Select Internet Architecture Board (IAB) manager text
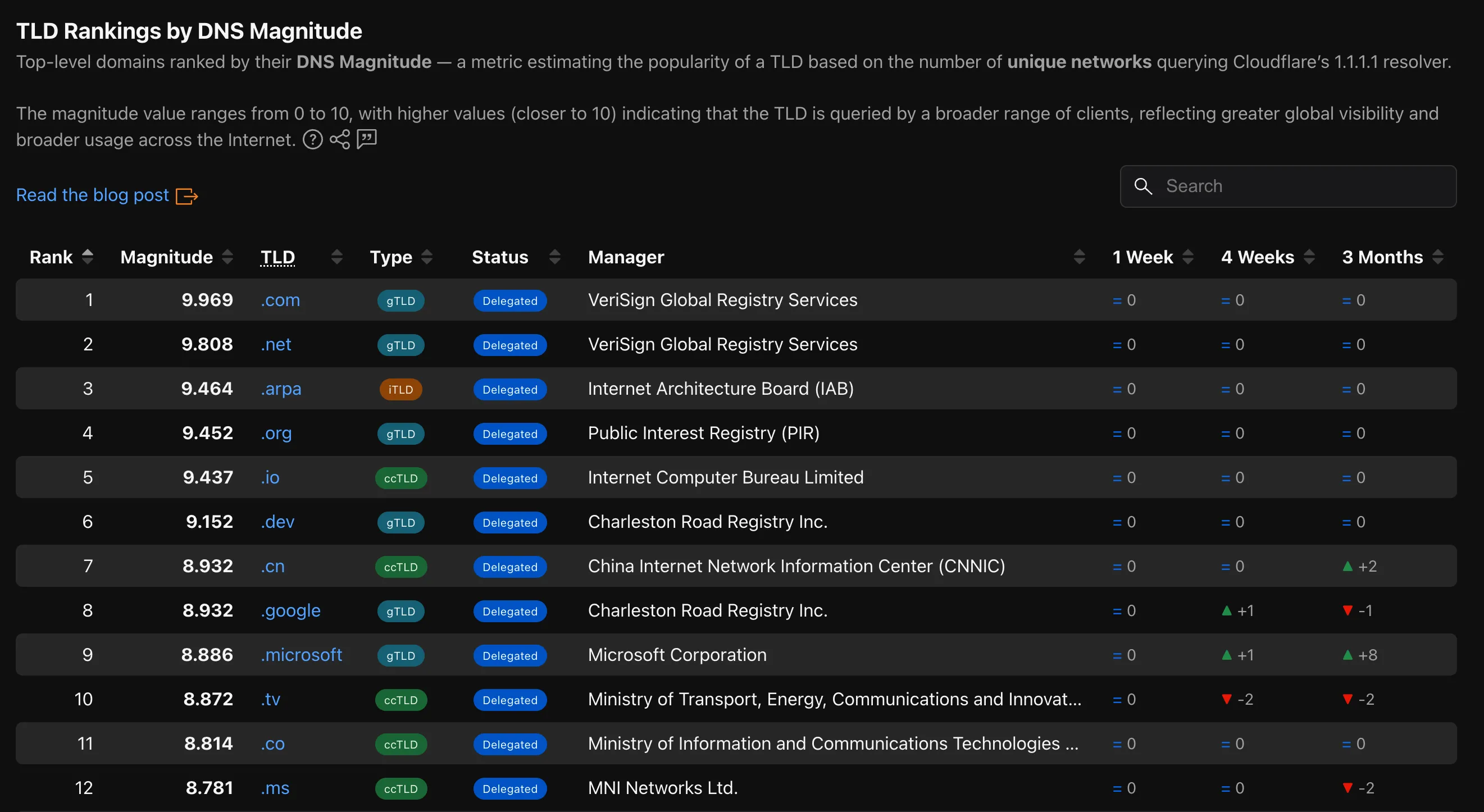Screen dimensions: 1484x812 [x=721, y=389]
